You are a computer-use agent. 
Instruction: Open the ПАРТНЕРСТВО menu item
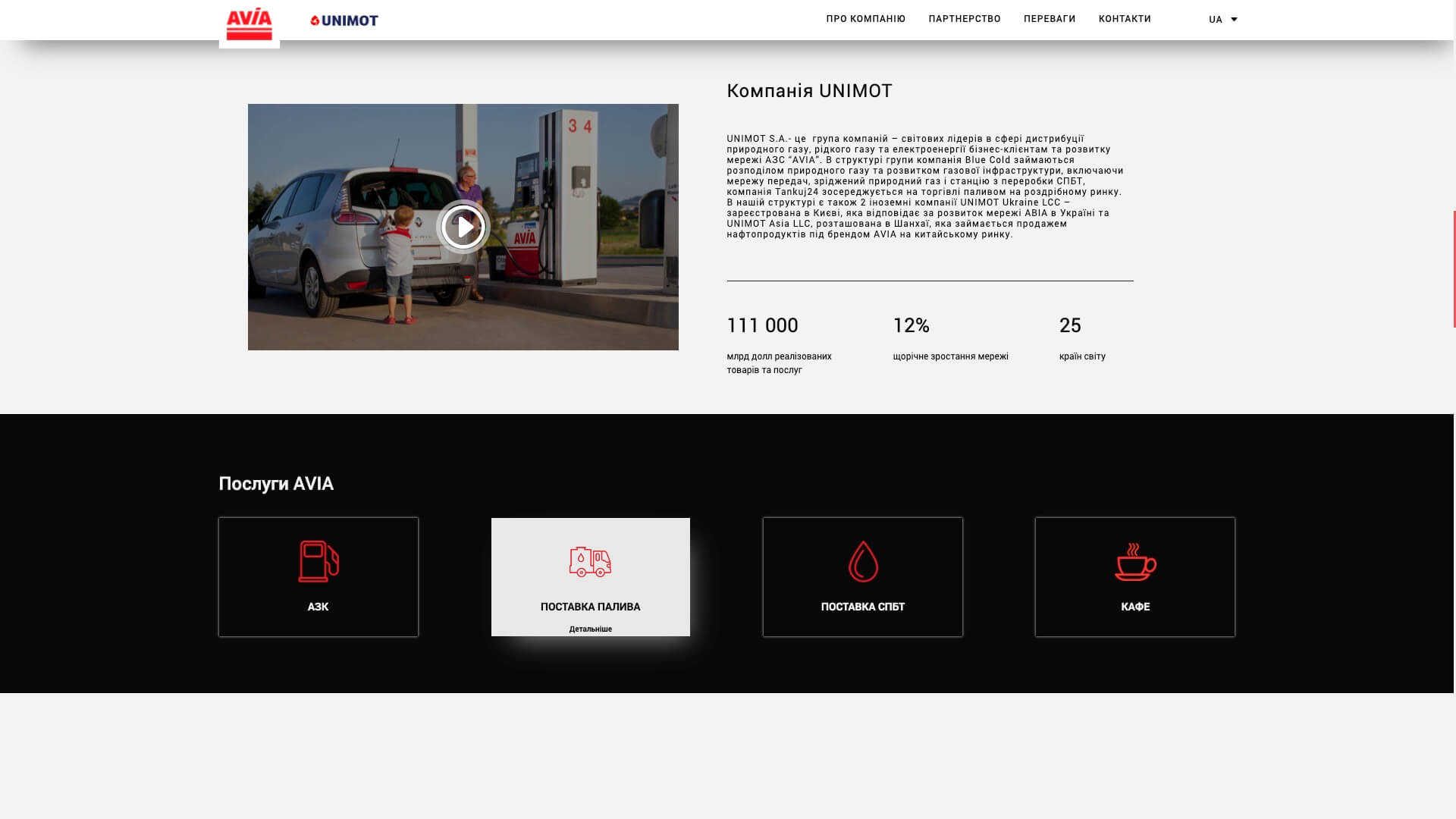pos(964,19)
